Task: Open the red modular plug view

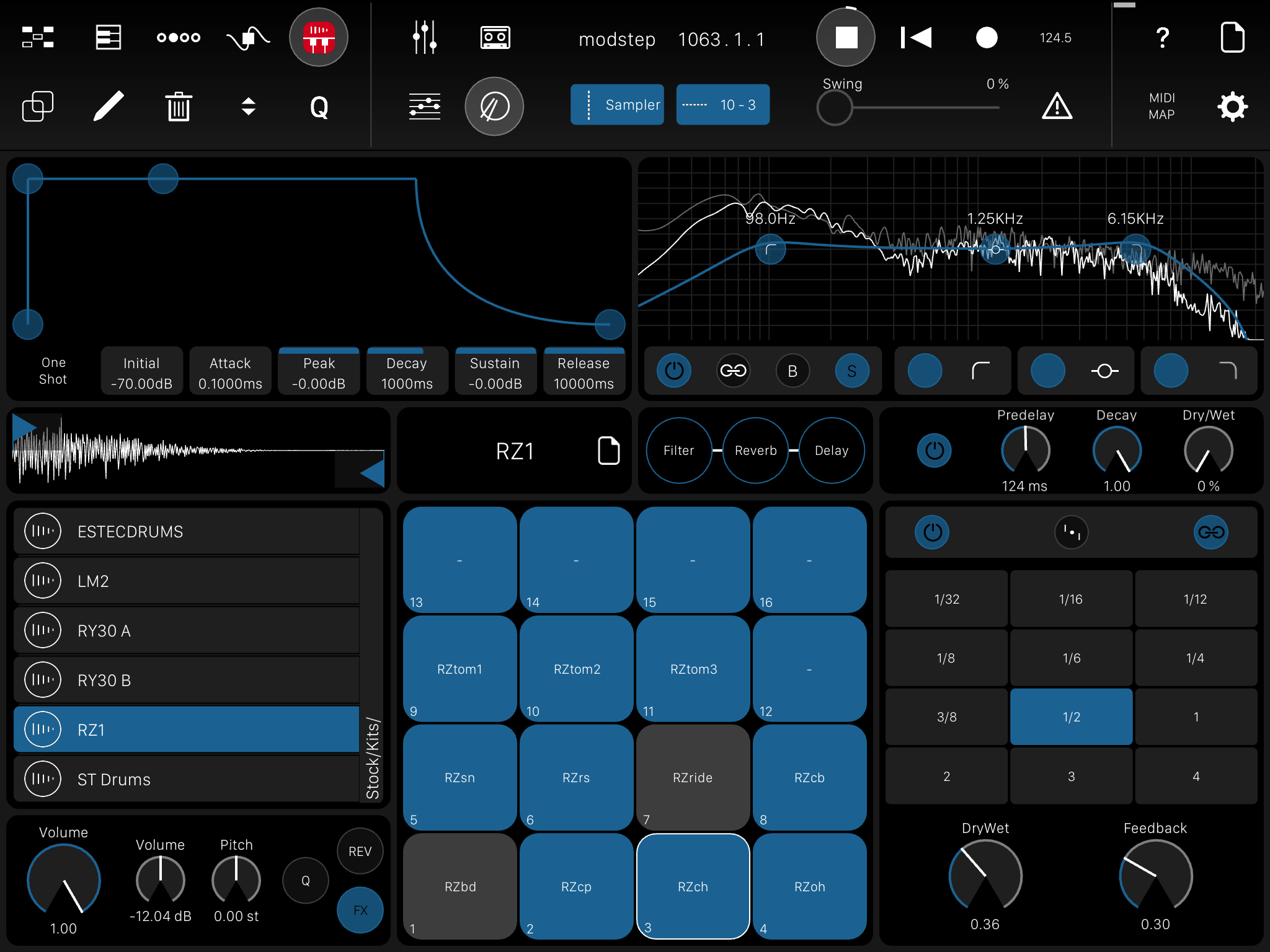Action: [x=319, y=37]
